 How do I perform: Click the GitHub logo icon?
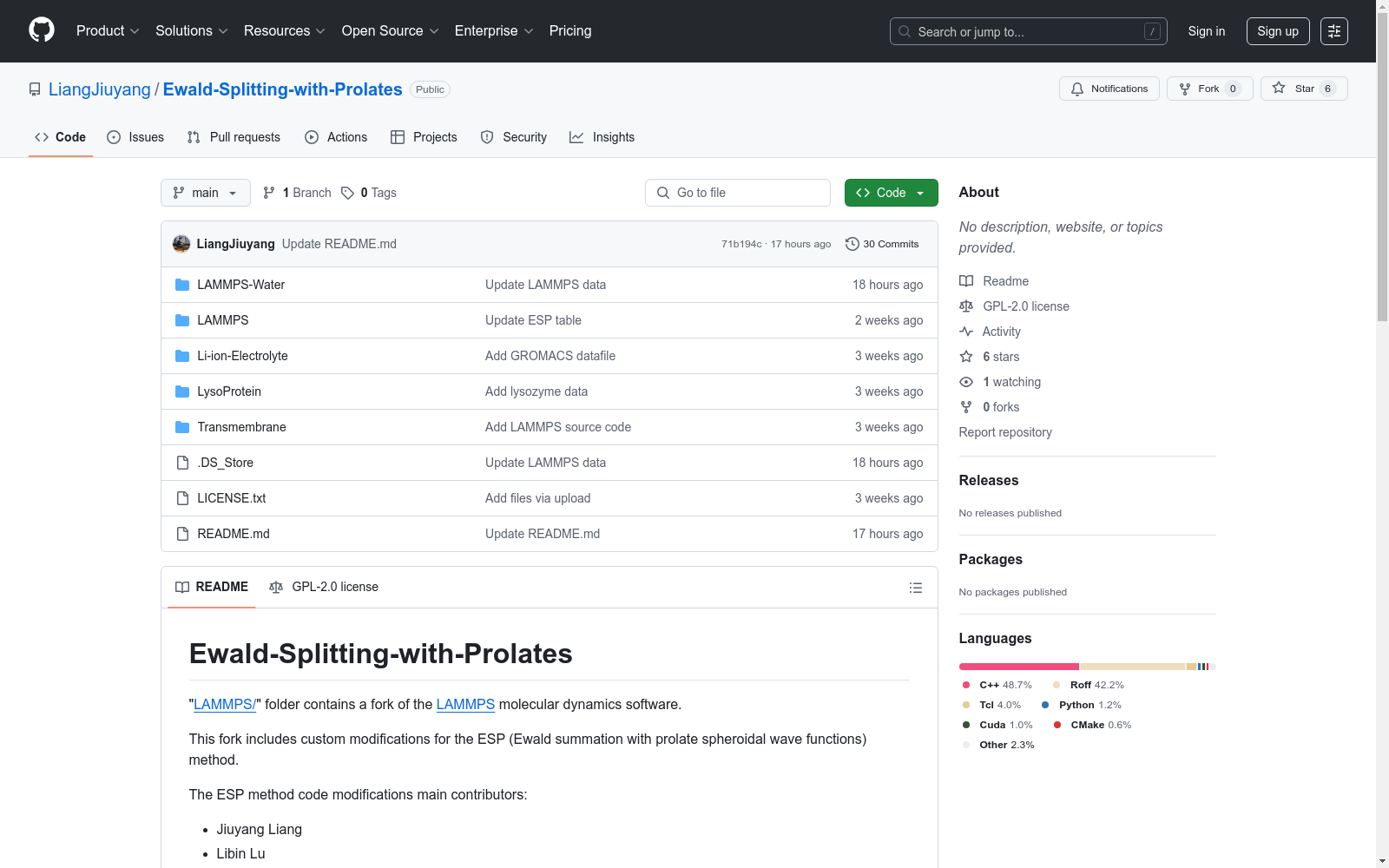coord(42,30)
